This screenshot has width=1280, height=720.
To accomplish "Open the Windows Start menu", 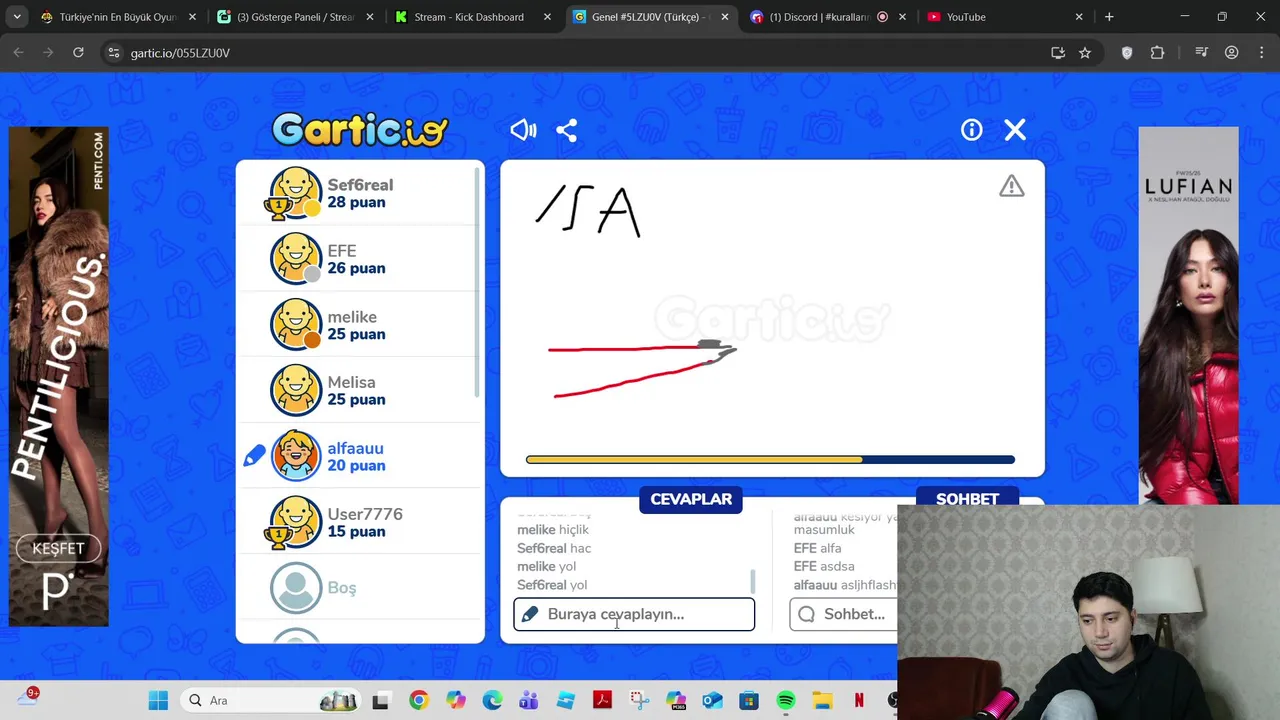I will 159,700.
